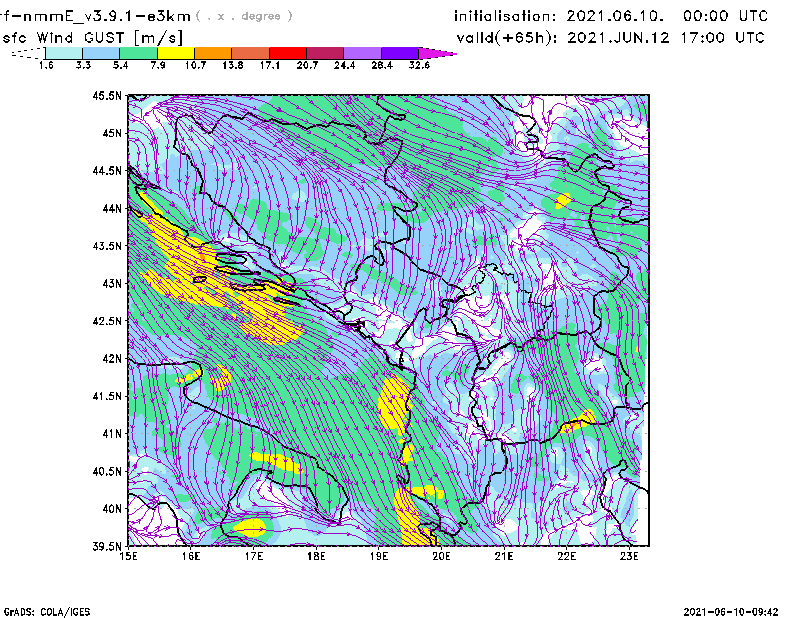
Task: Click the '45.5N' latitude label
Action: coord(107,95)
